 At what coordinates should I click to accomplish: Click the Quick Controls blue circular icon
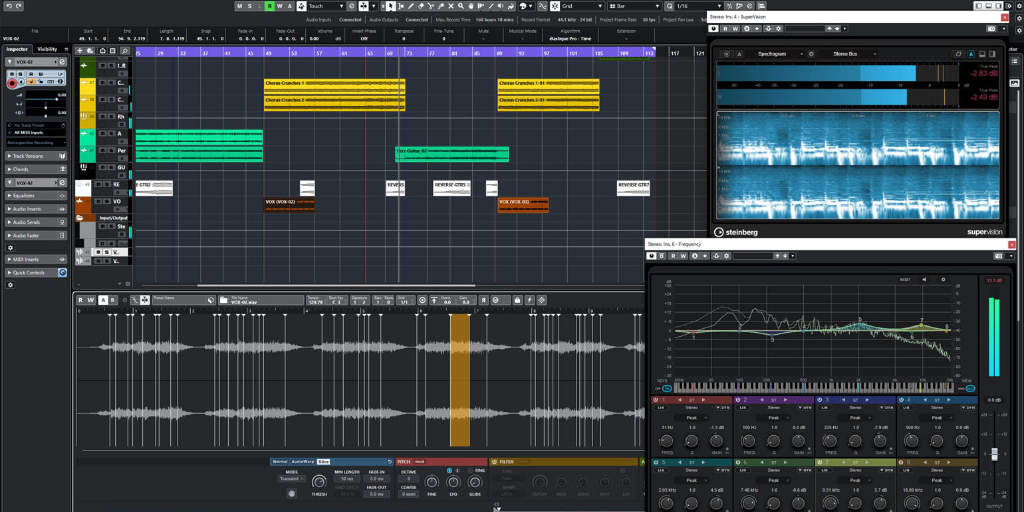pos(62,272)
